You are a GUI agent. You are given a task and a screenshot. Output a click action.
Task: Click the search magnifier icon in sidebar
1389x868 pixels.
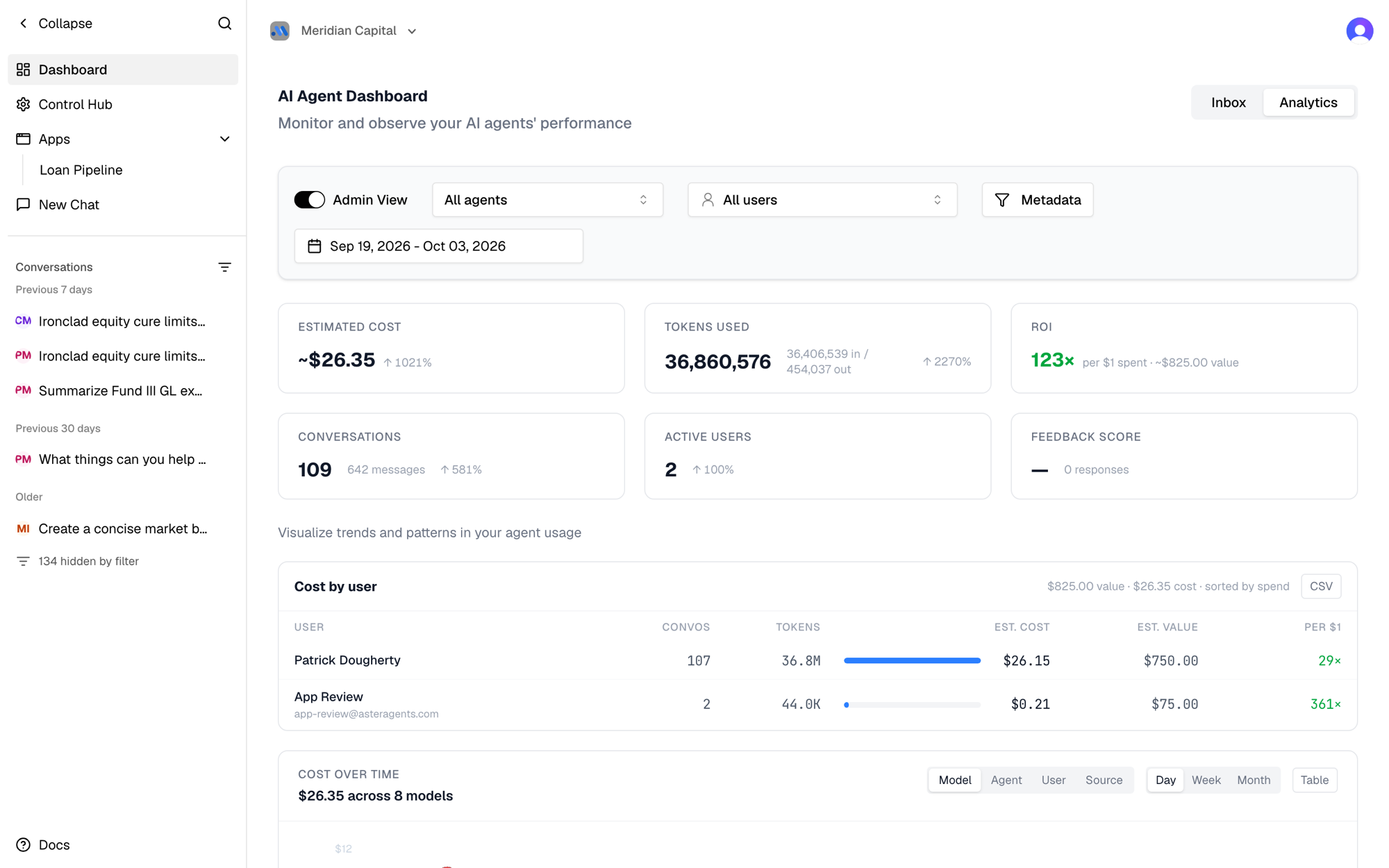click(x=224, y=24)
